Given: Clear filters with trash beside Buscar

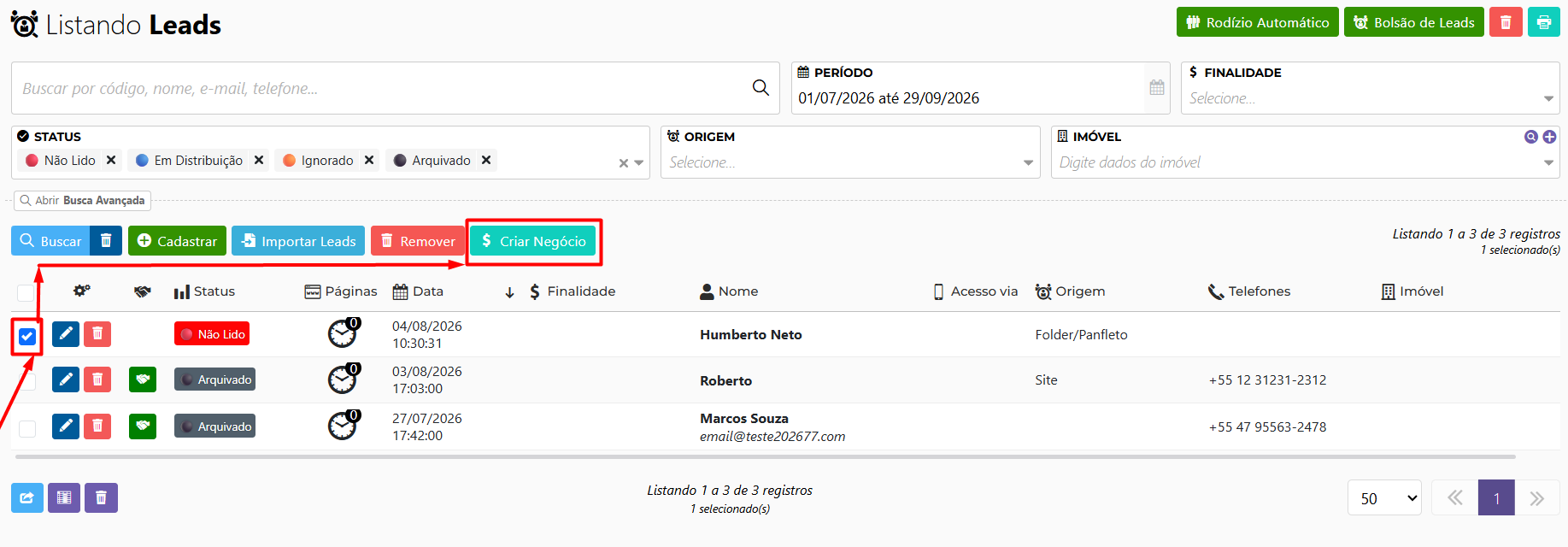Looking at the screenshot, I should (106, 241).
